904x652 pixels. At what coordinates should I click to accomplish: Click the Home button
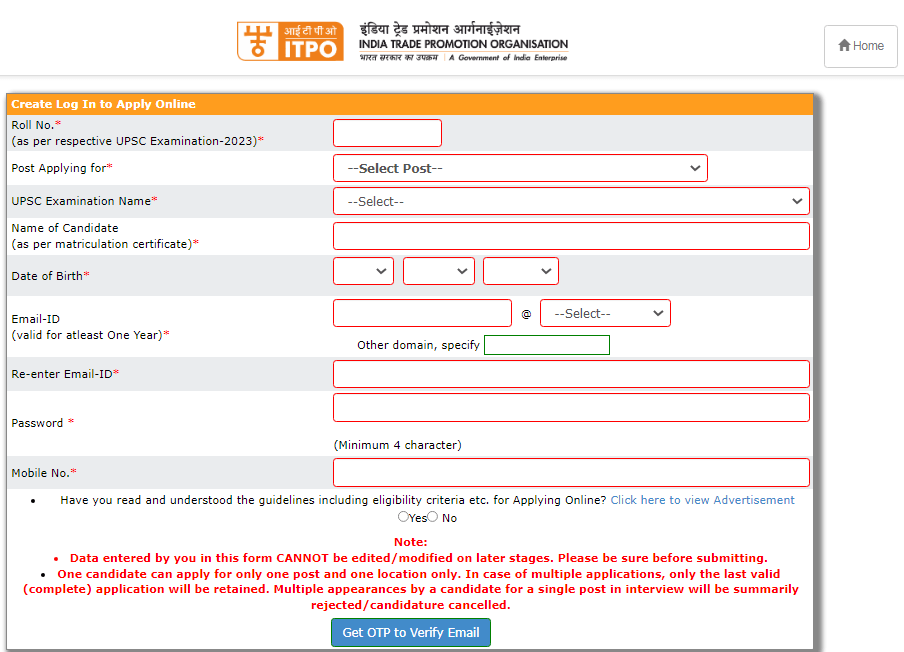[x=860, y=46]
